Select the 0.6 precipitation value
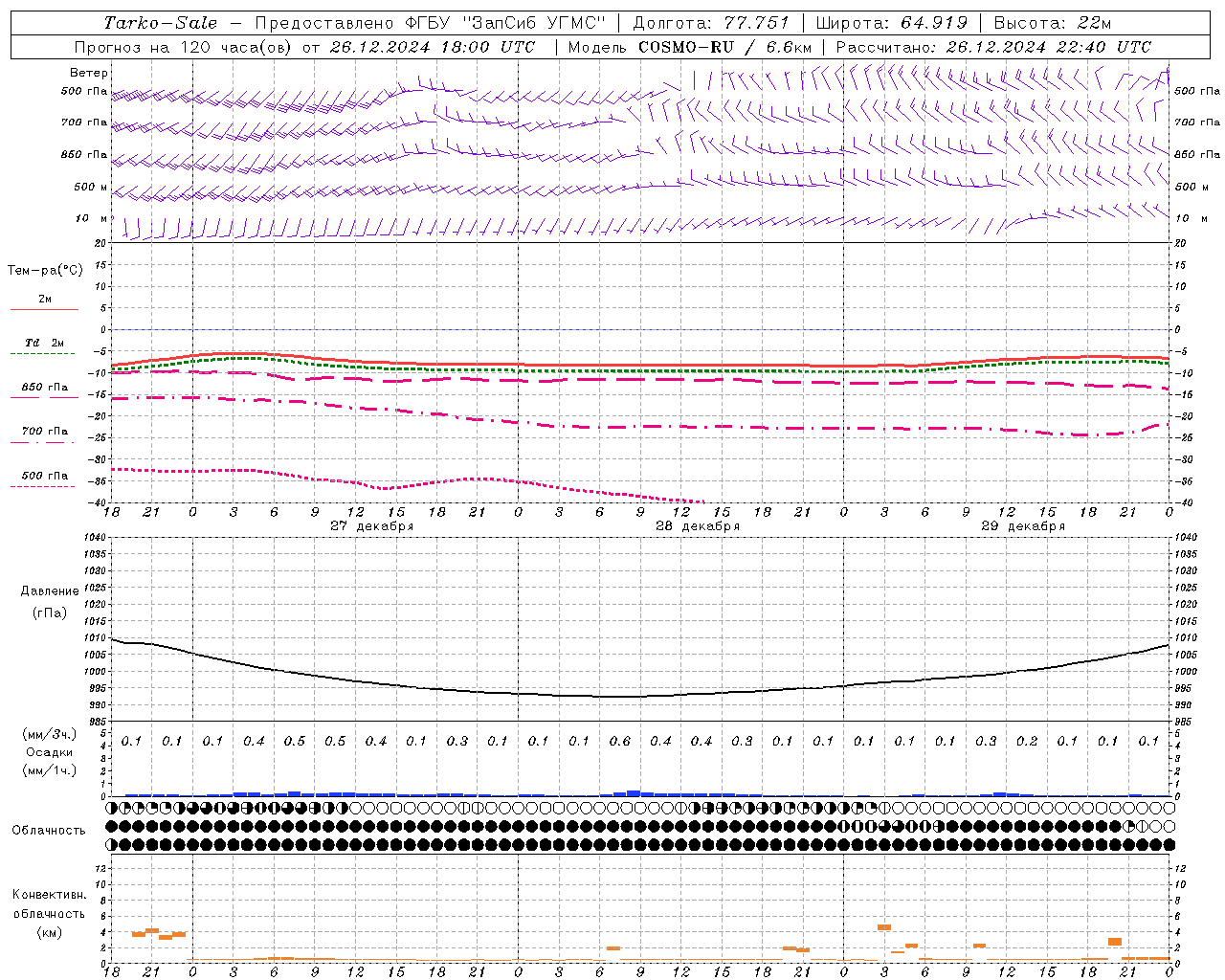 (x=620, y=741)
